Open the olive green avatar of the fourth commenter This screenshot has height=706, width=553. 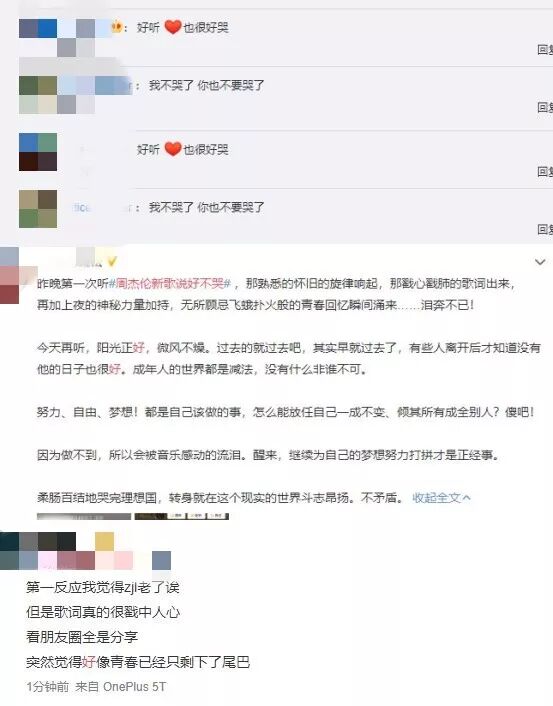(x=38, y=209)
